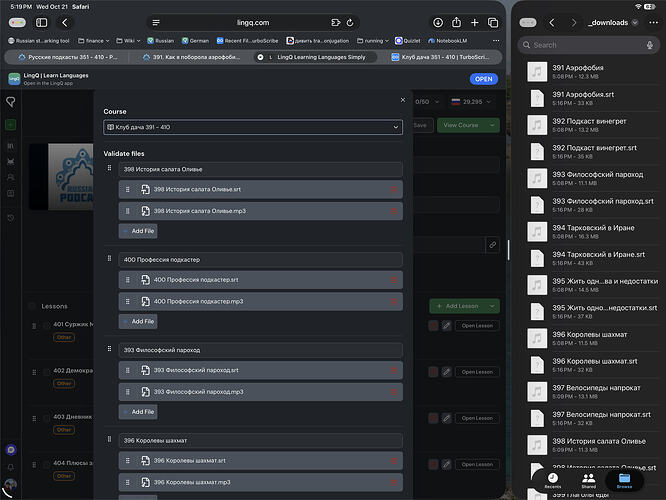Add file to 398 История салата Оливье

pyautogui.click(x=138, y=231)
